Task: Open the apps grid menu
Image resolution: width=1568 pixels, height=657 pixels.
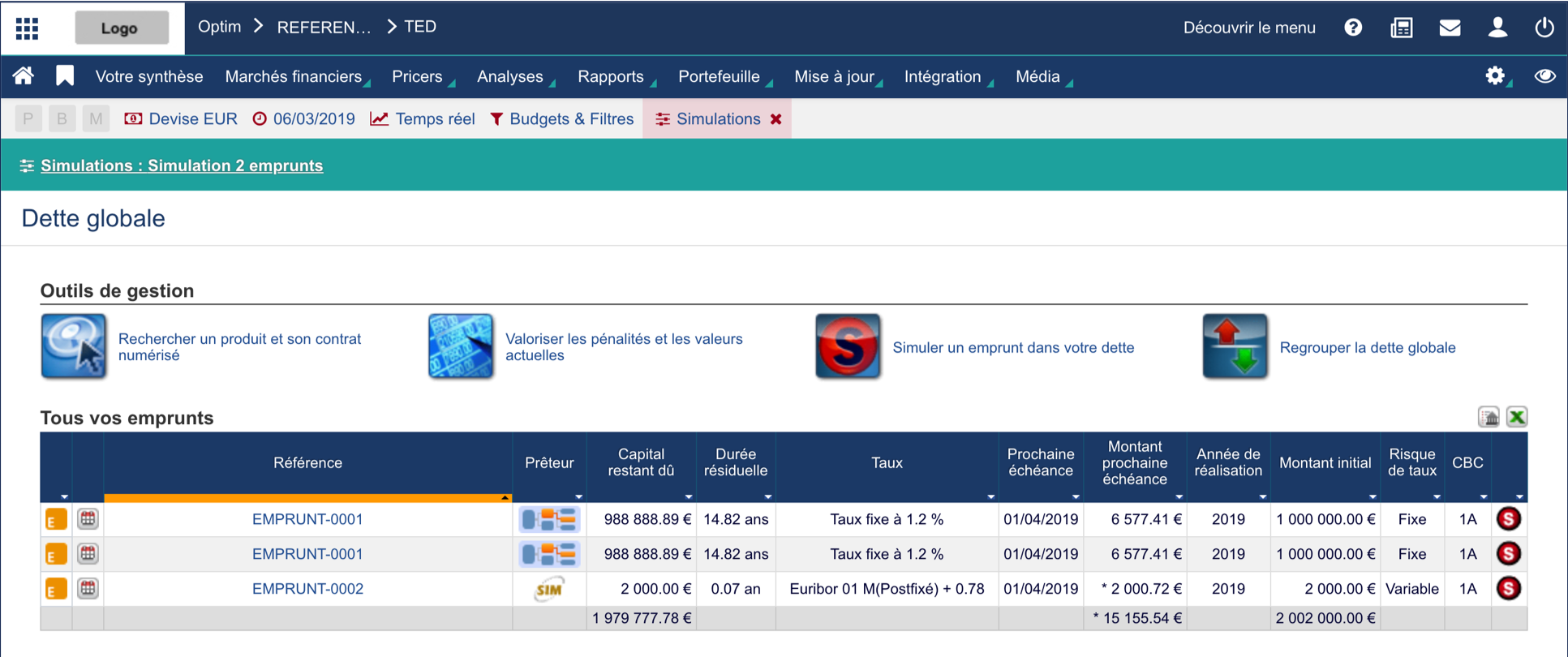Action: 27,28
